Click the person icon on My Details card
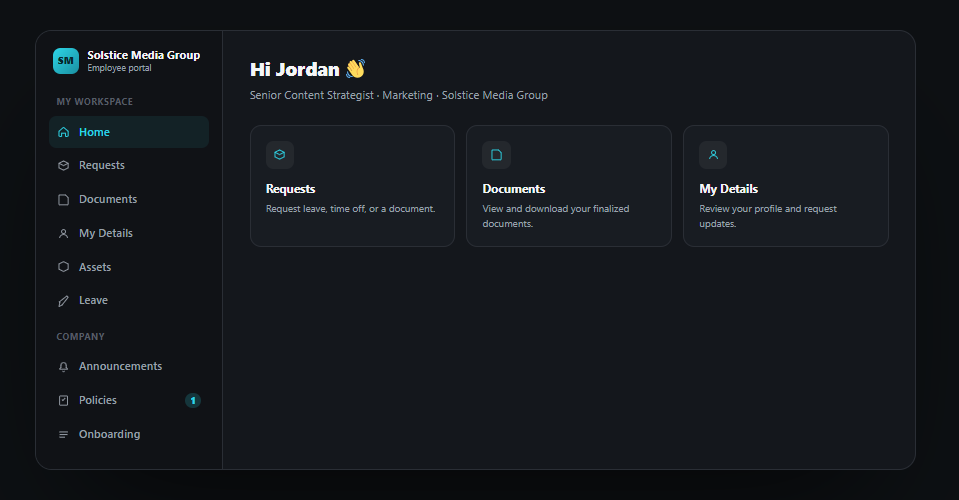959x500 pixels. pyautogui.click(x=713, y=155)
